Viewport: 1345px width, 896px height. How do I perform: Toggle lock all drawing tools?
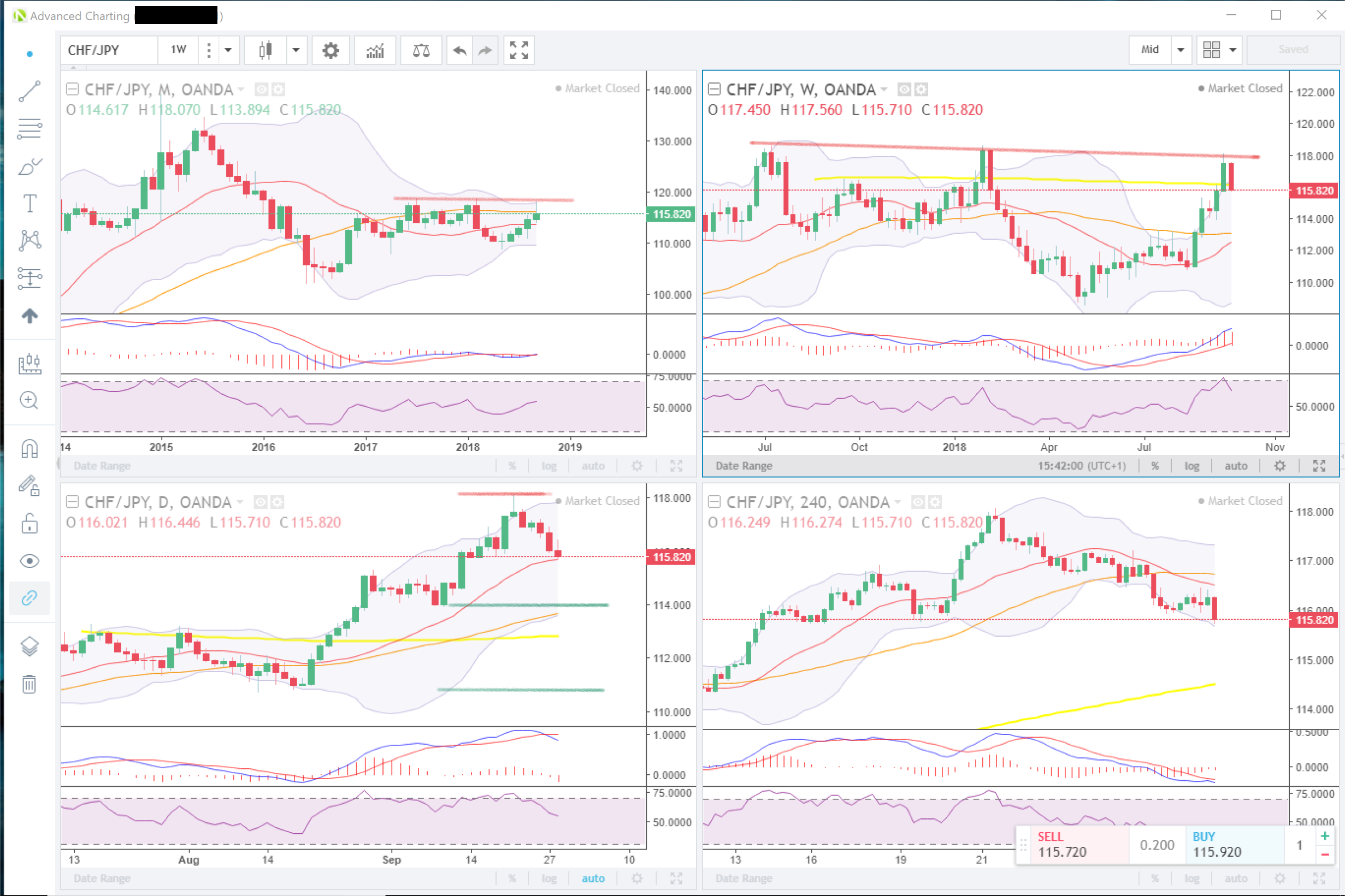[29, 524]
